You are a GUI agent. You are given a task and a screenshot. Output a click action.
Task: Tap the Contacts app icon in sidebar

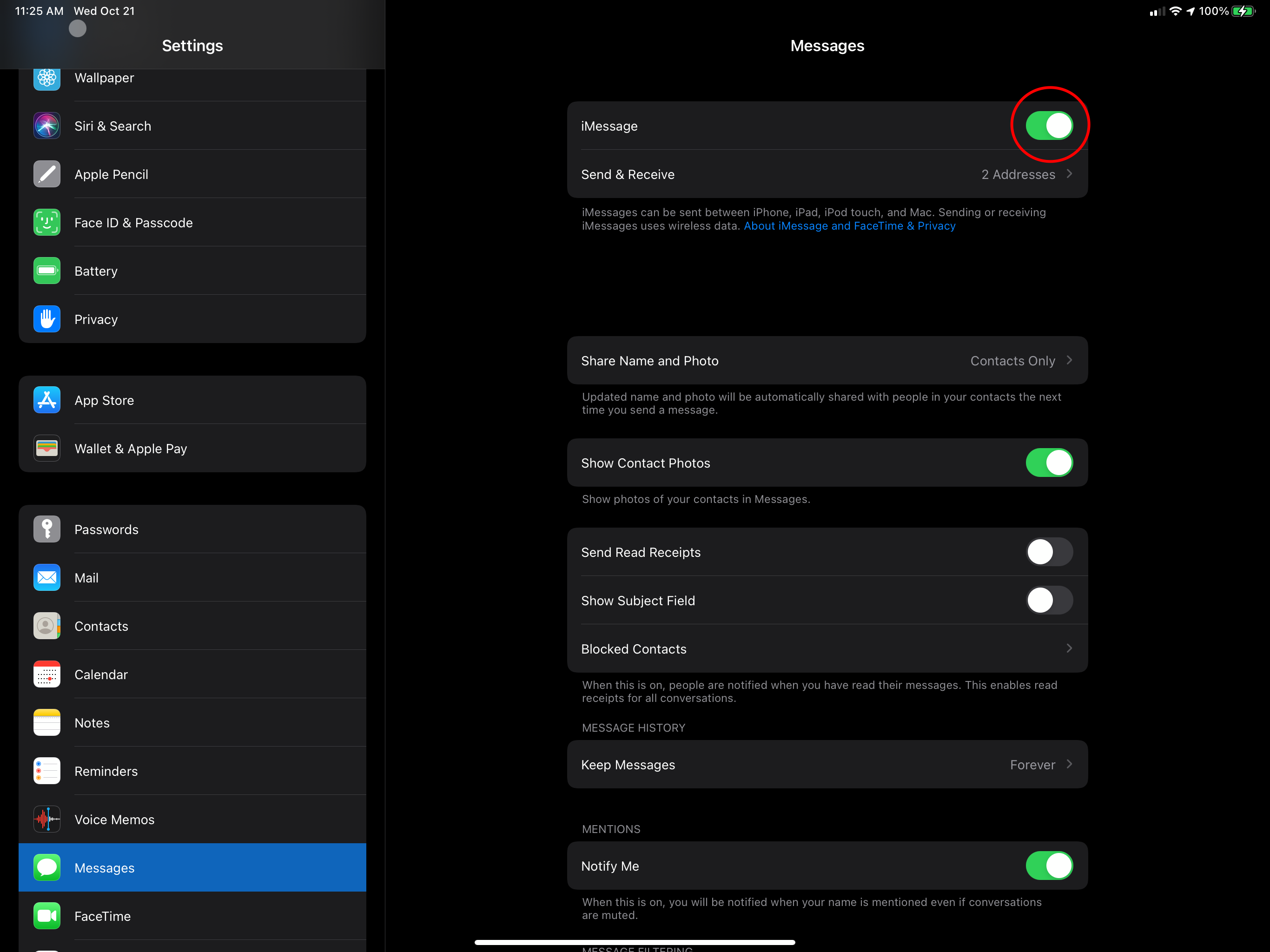click(x=47, y=626)
